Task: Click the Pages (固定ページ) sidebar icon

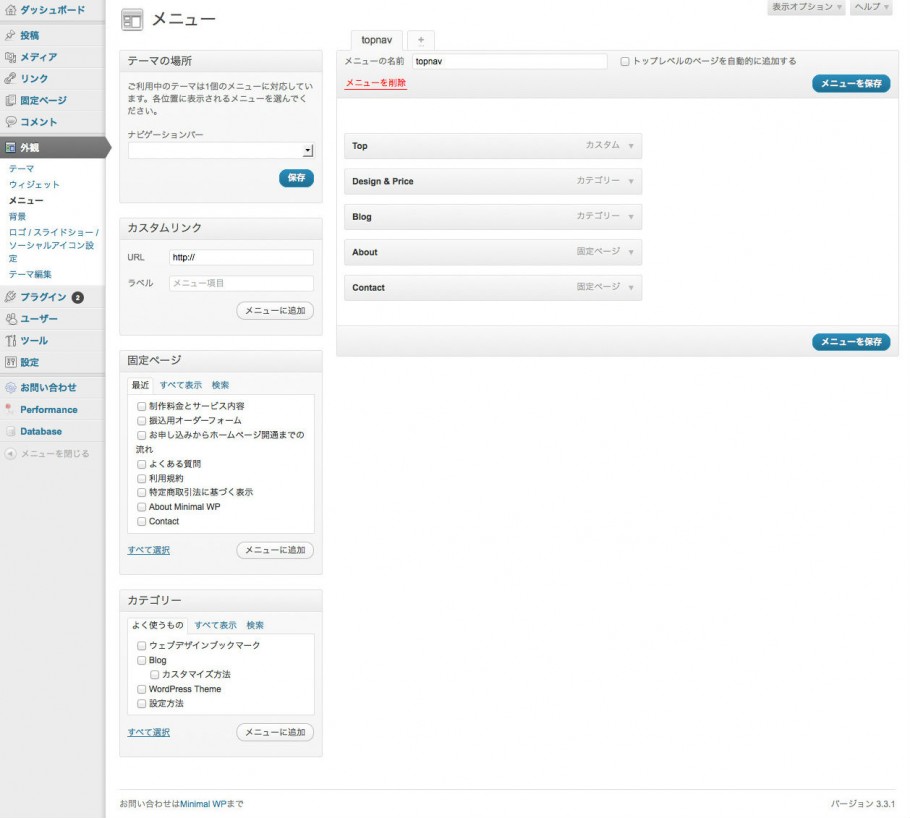Action: click(x=10, y=100)
